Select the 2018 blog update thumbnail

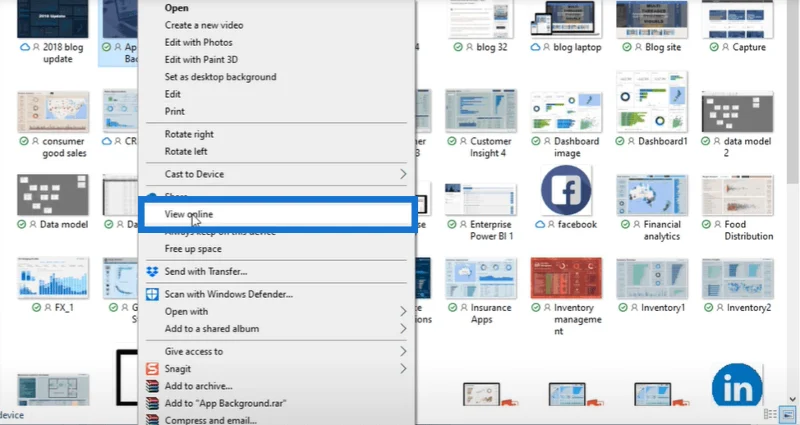(53, 19)
